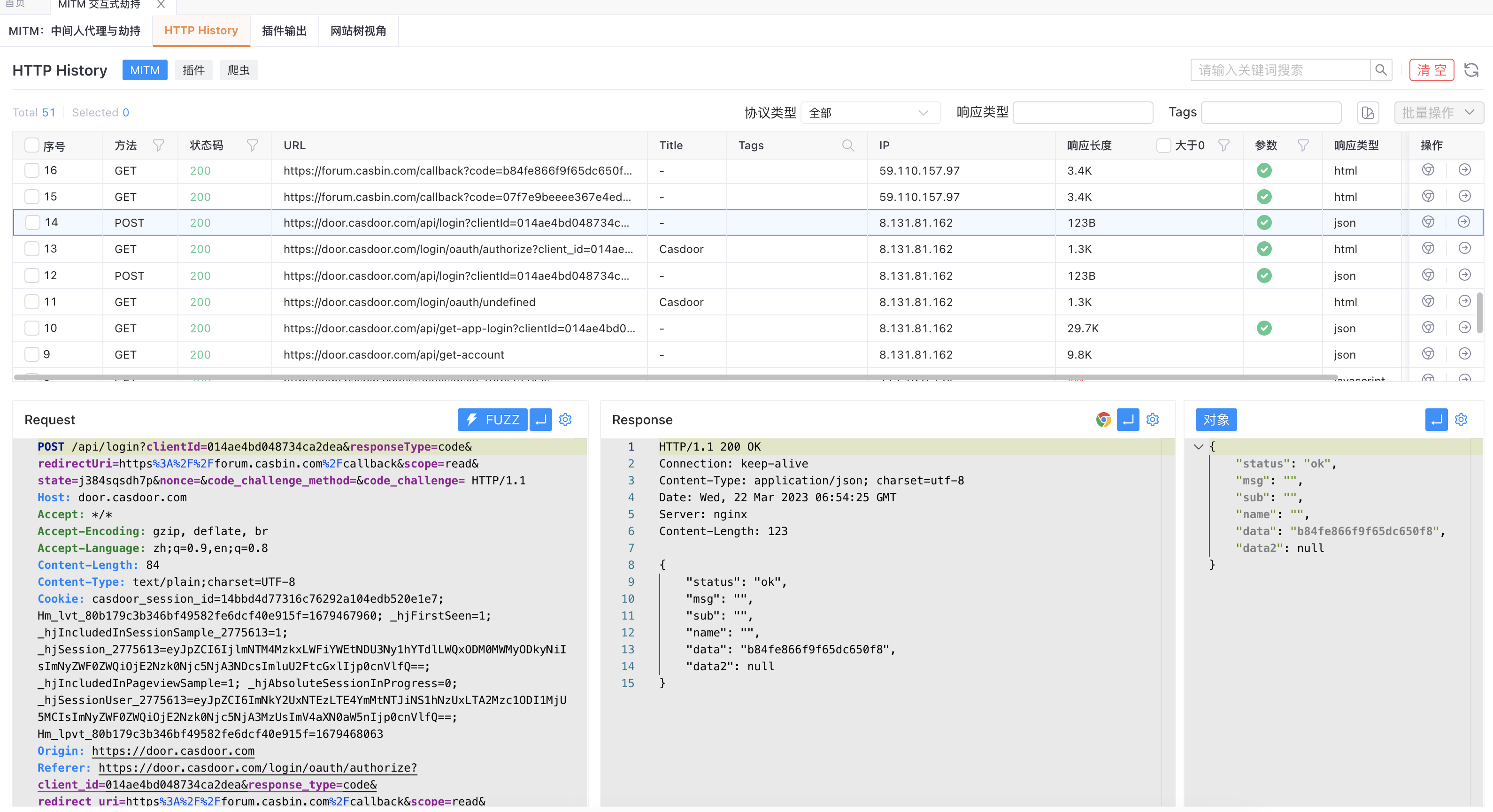Toggle the select-all checkbox in table header
Image resolution: width=1493 pixels, height=812 pixels.
(32, 145)
